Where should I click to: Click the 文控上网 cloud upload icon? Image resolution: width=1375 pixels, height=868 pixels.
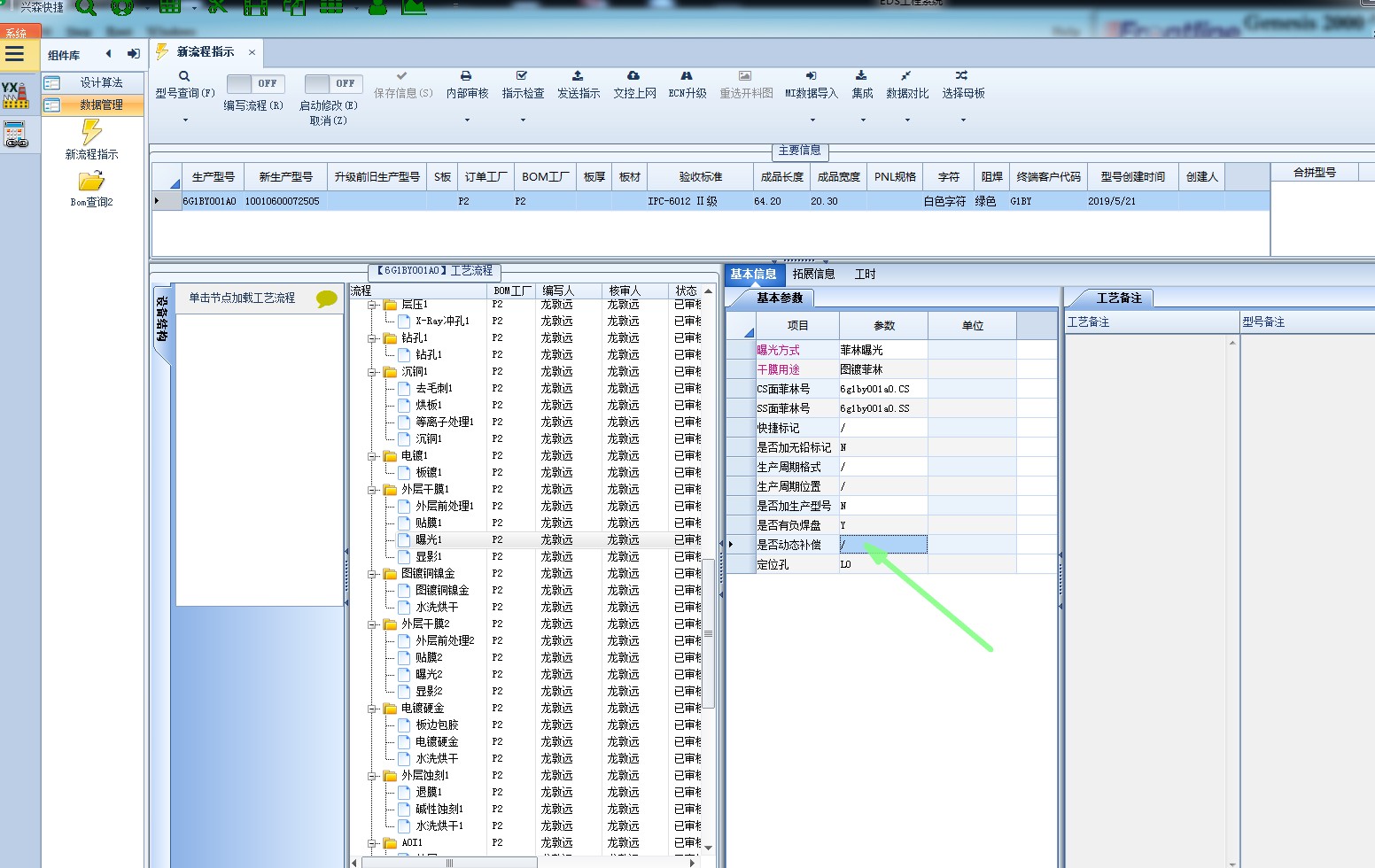click(633, 76)
